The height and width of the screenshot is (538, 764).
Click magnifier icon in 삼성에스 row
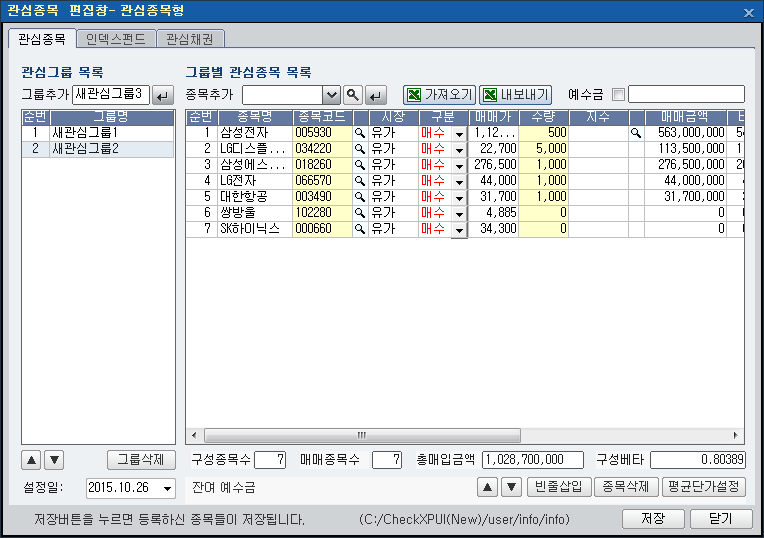[360, 165]
